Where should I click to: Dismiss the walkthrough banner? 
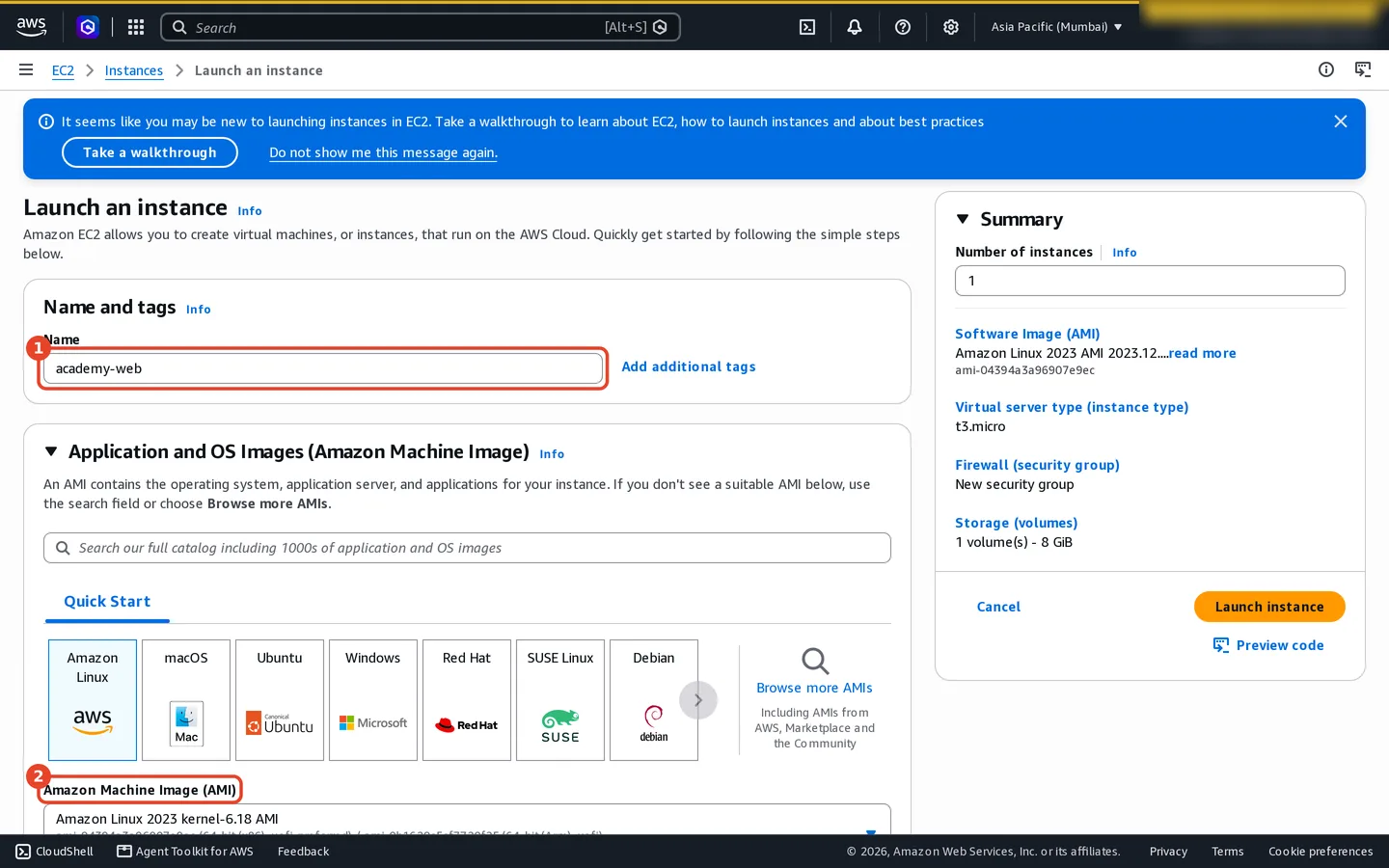click(1341, 122)
